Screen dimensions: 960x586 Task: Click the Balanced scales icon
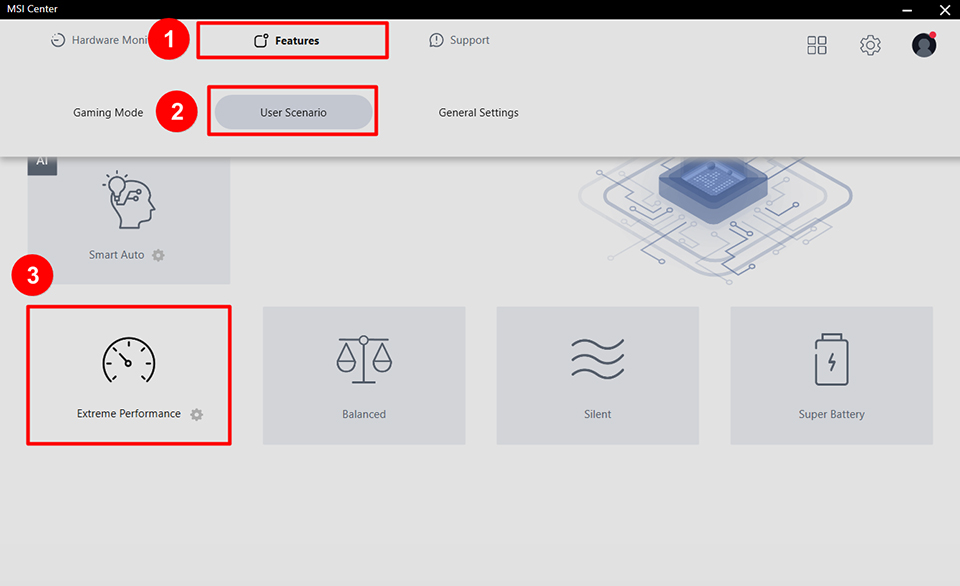364,359
